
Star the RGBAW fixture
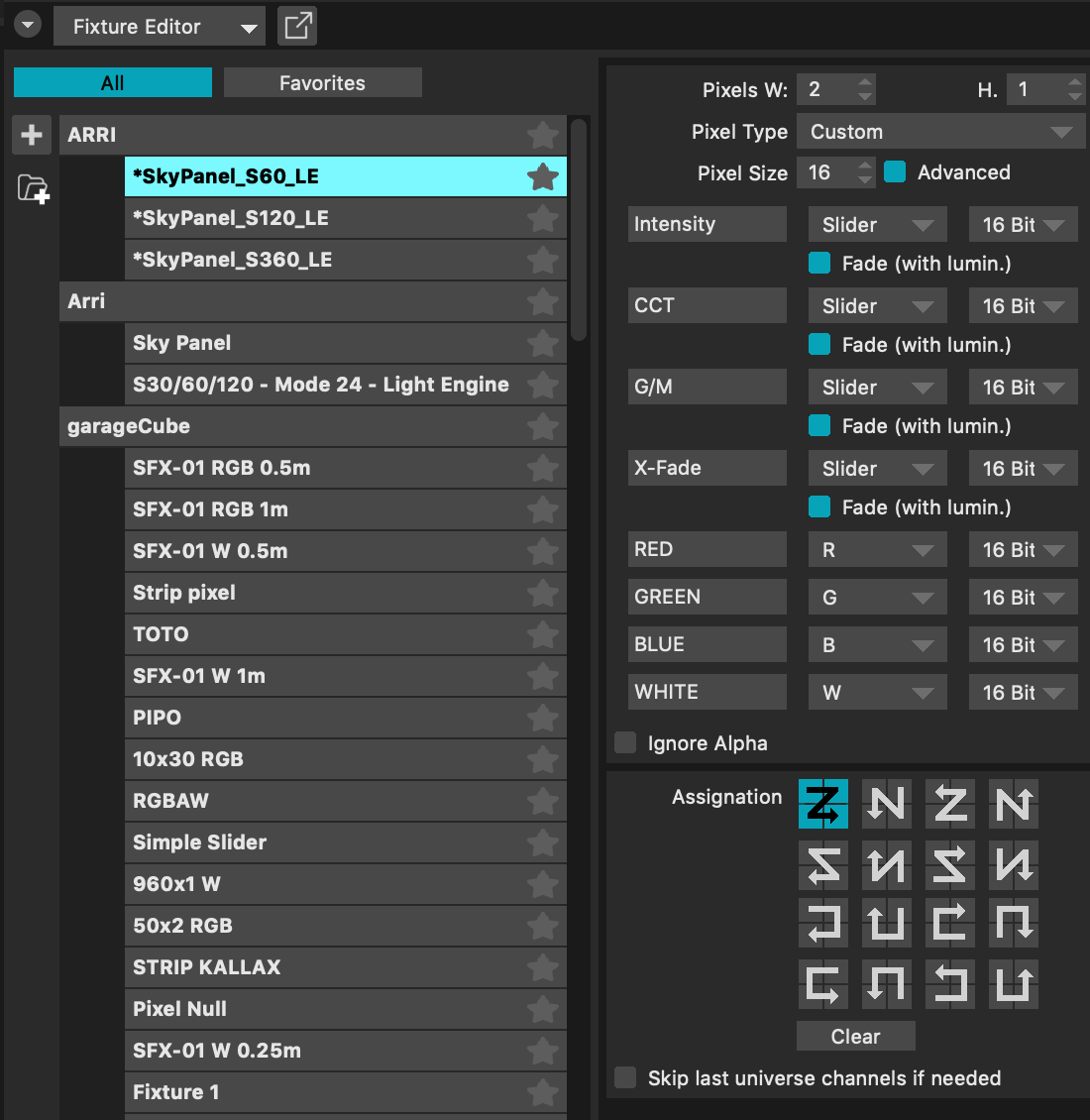[543, 801]
